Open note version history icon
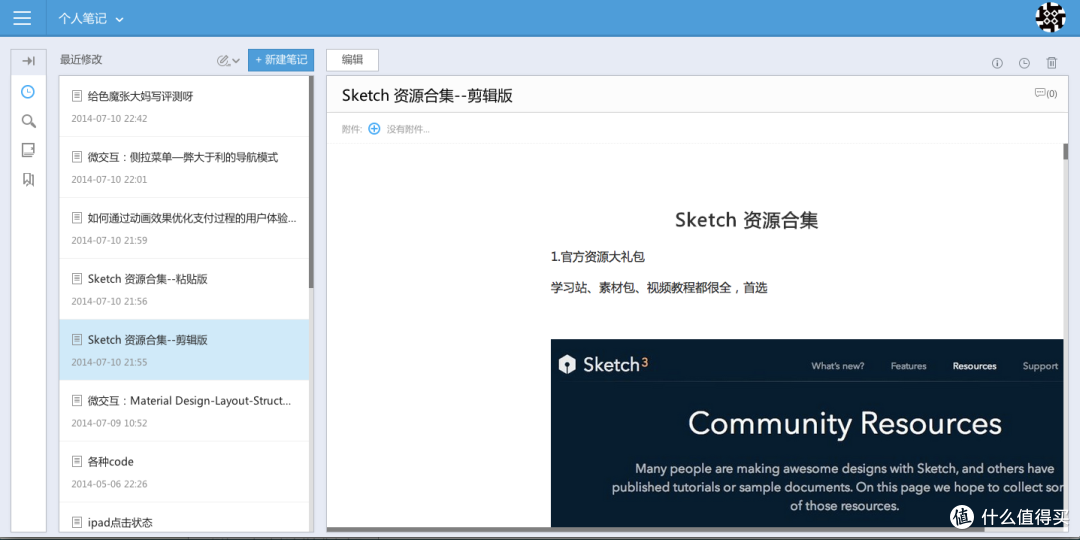 tap(1024, 63)
